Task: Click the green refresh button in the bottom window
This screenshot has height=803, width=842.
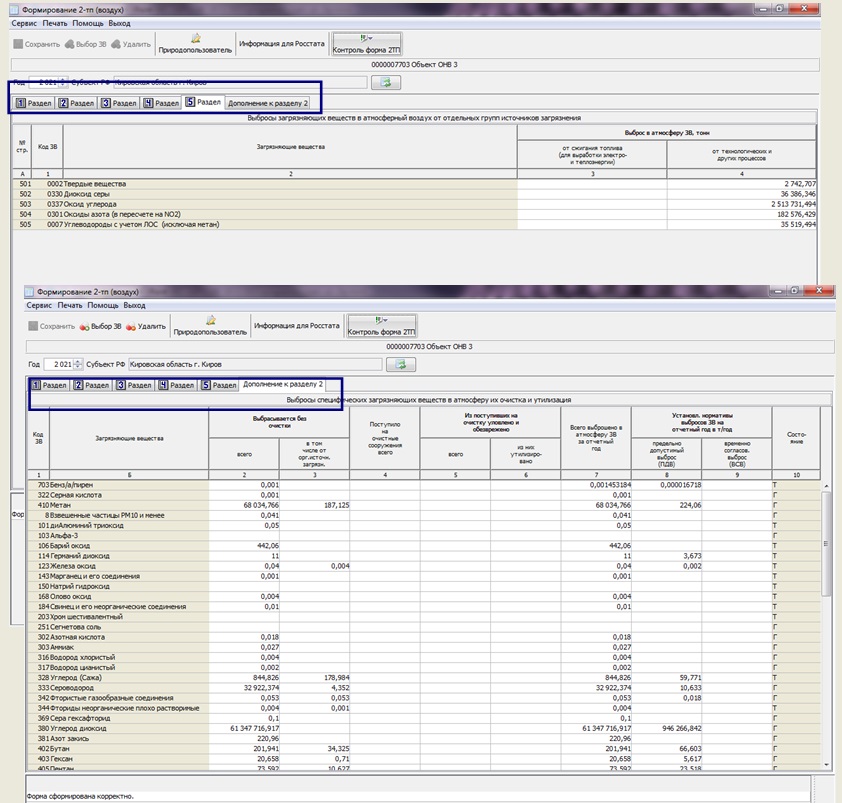Action: tap(401, 364)
